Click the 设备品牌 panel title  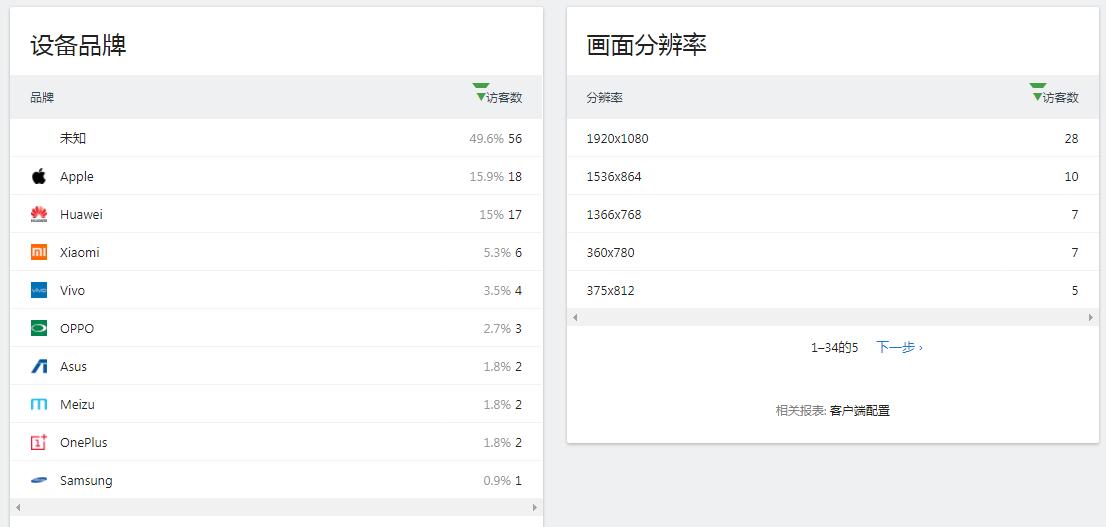coord(78,45)
